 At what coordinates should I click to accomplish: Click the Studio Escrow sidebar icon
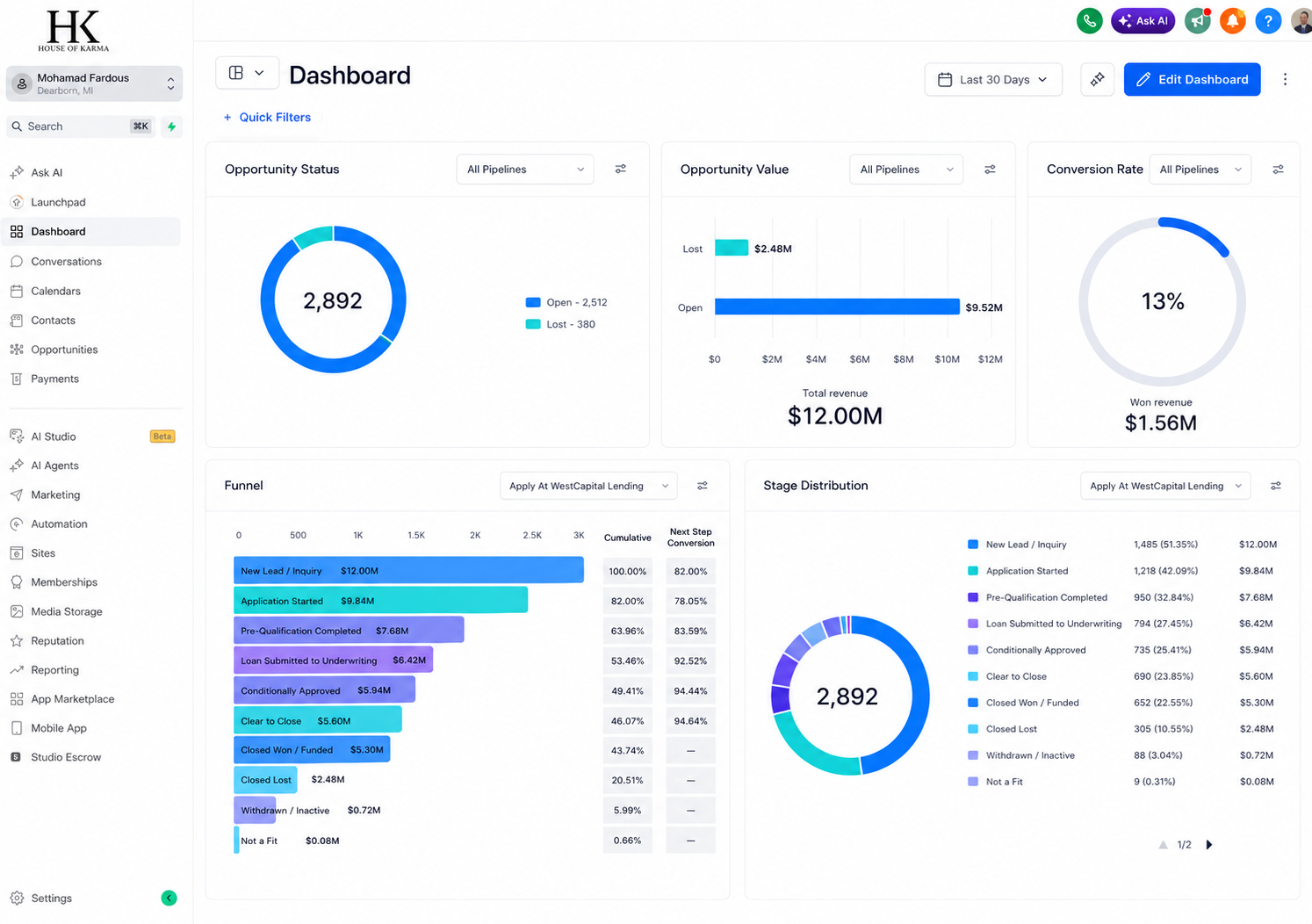[16, 757]
